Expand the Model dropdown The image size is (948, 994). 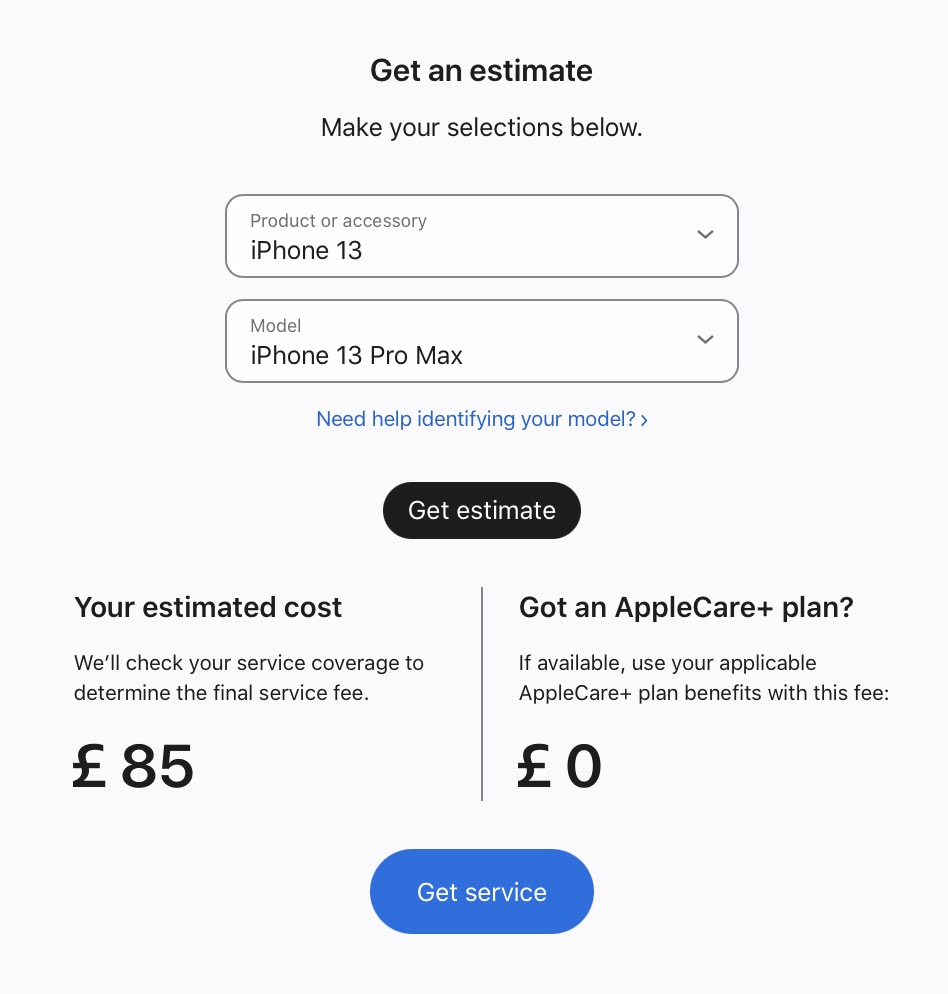pyautogui.click(x=481, y=341)
